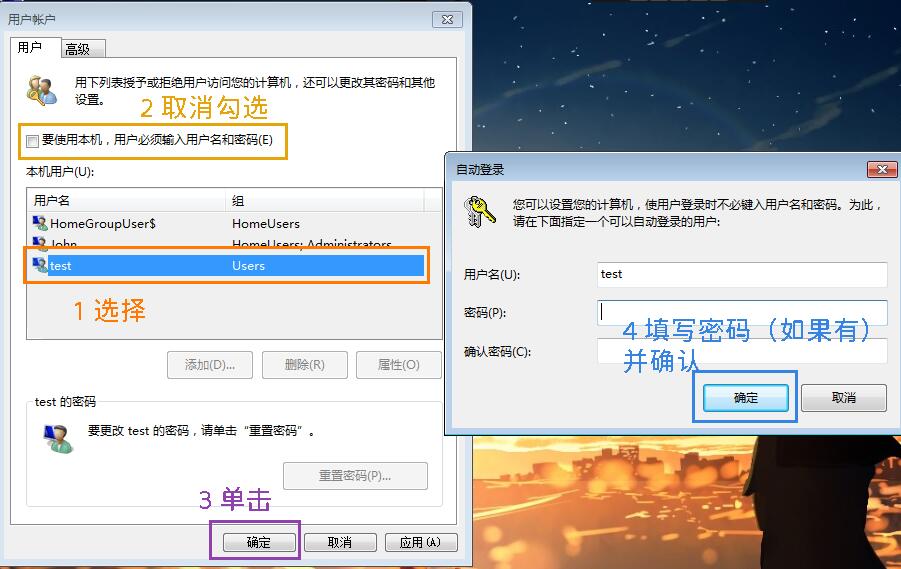Click the 属性(O) button
This screenshot has height=569, width=901.
click(399, 365)
